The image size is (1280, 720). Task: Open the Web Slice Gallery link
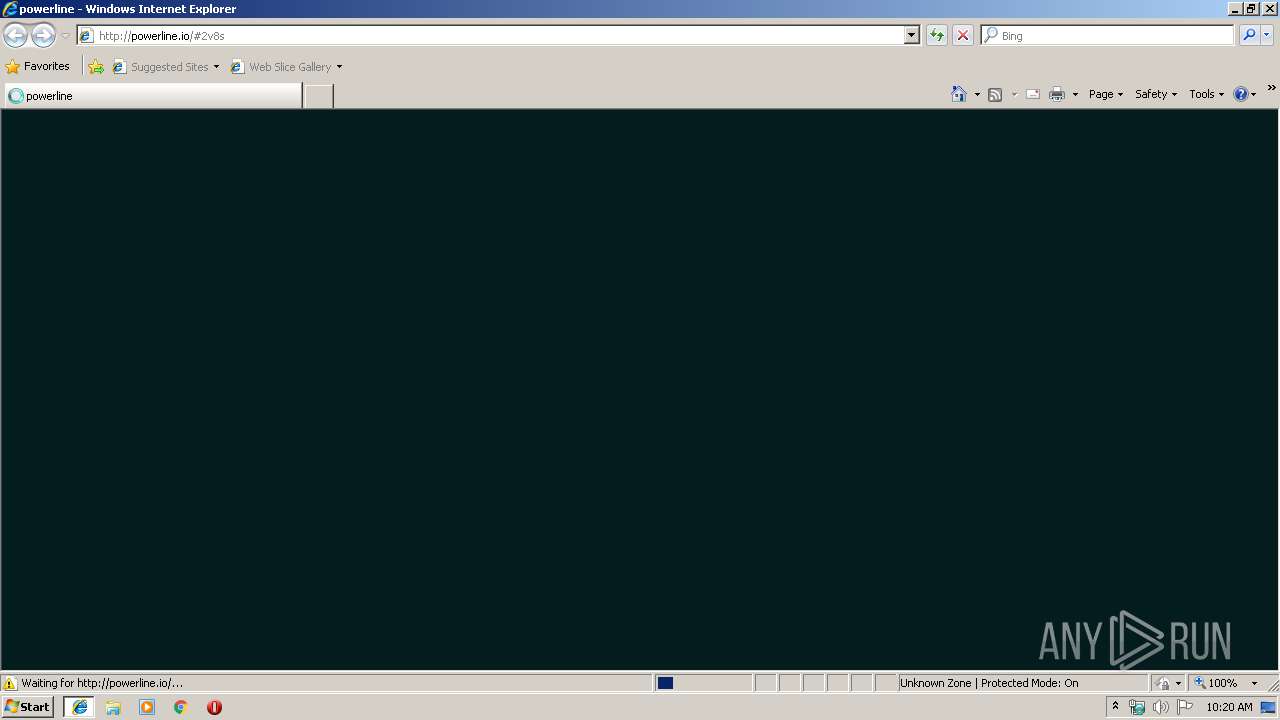pyautogui.click(x=282, y=67)
